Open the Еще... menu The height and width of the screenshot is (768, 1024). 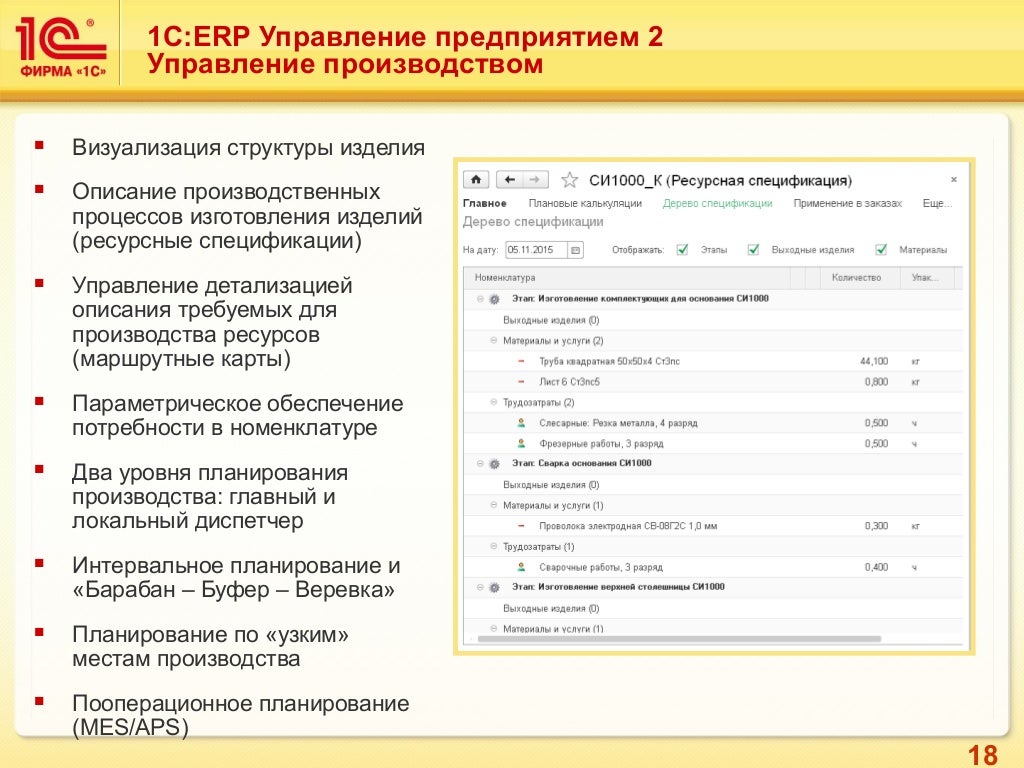(937, 204)
